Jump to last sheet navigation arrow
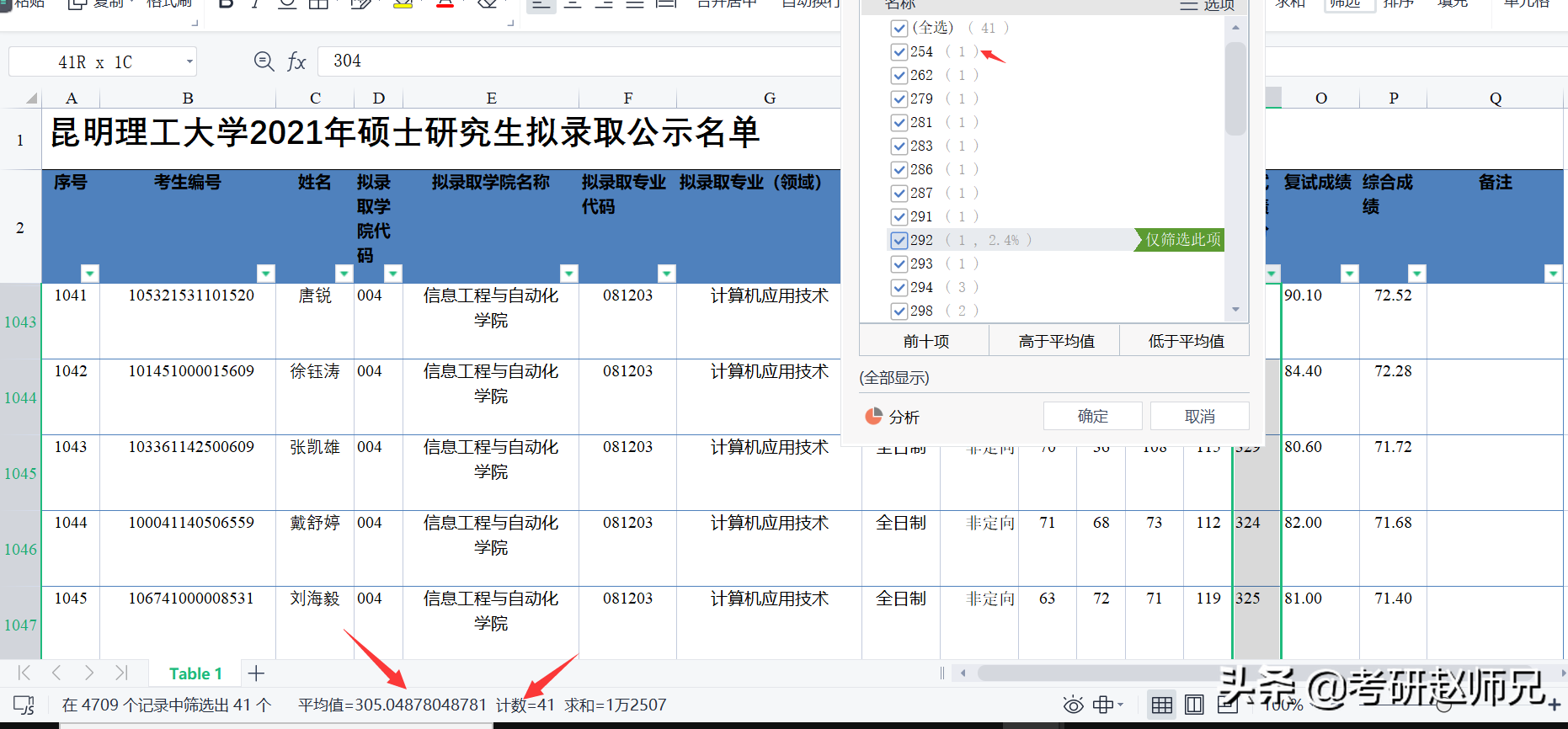Viewport: 1568px width, 729px height. point(121,673)
